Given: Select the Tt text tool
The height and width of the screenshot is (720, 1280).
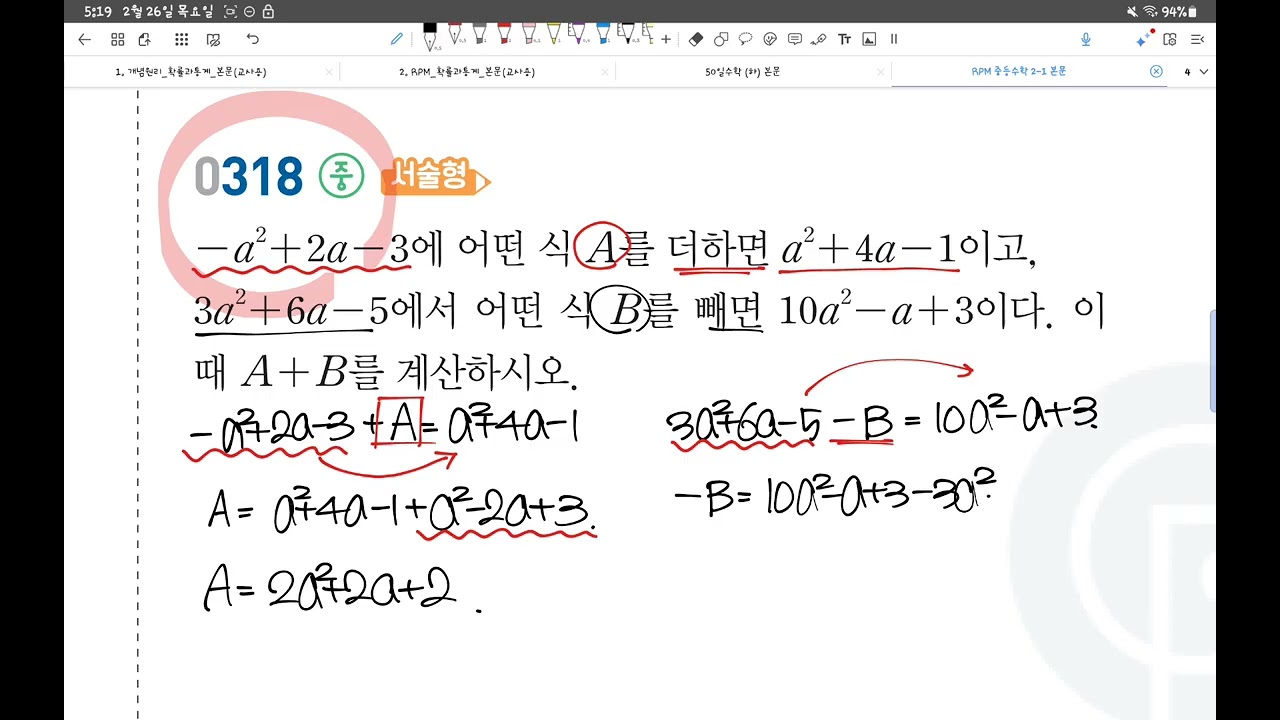Looking at the screenshot, I should 844,39.
